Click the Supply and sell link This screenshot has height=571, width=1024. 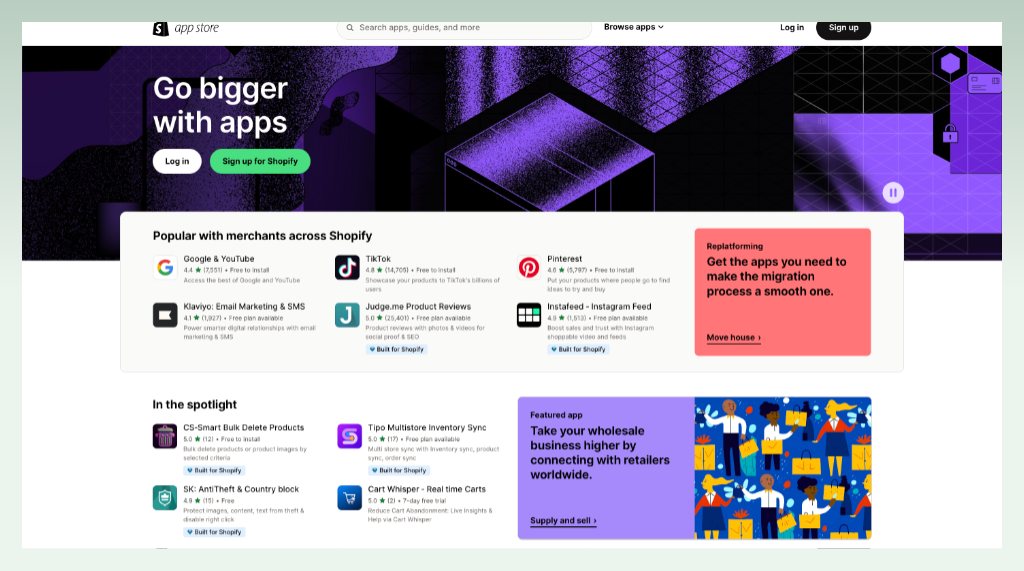(563, 521)
